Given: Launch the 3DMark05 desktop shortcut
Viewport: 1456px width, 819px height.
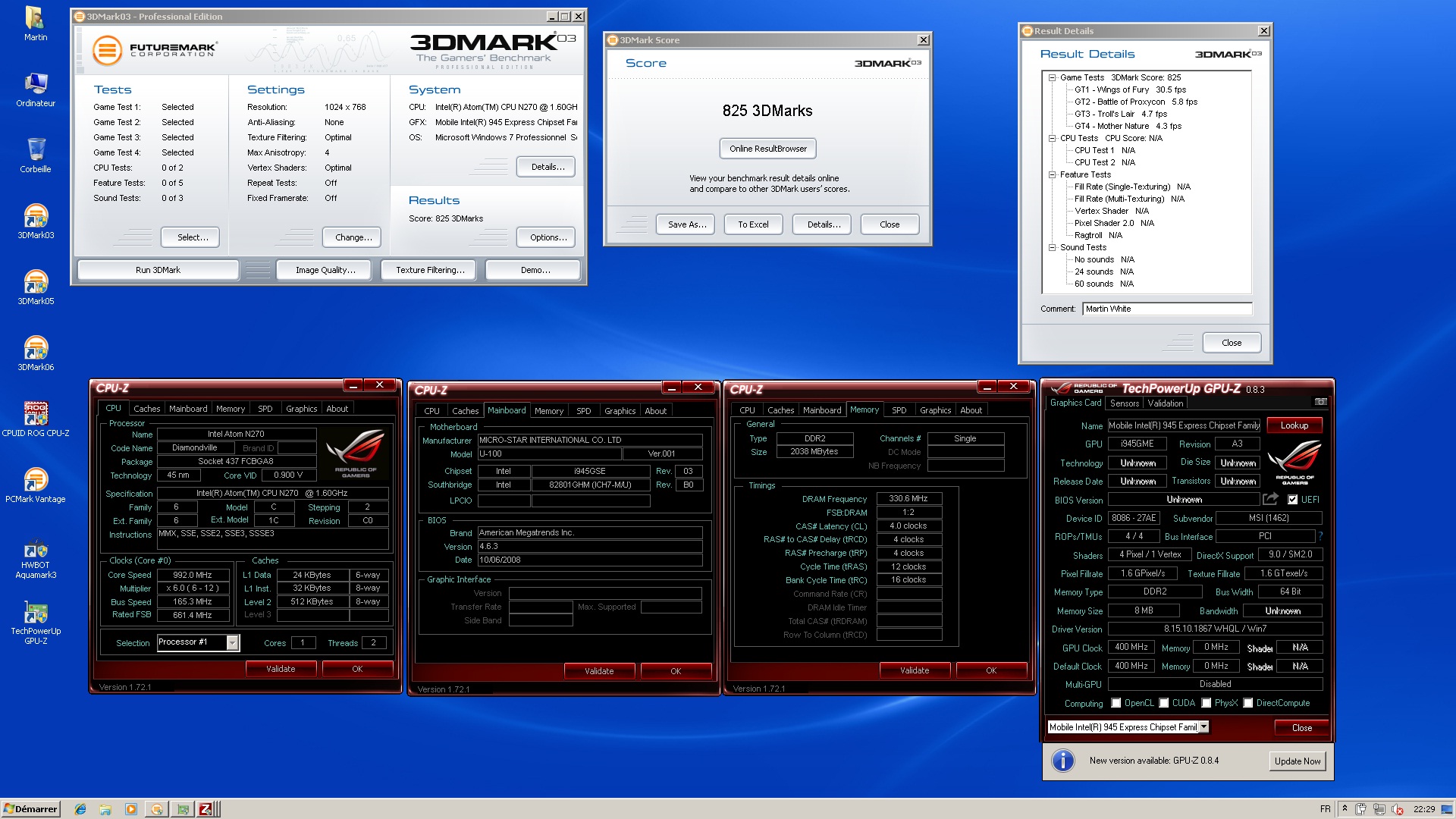Looking at the screenshot, I should 36,287.
